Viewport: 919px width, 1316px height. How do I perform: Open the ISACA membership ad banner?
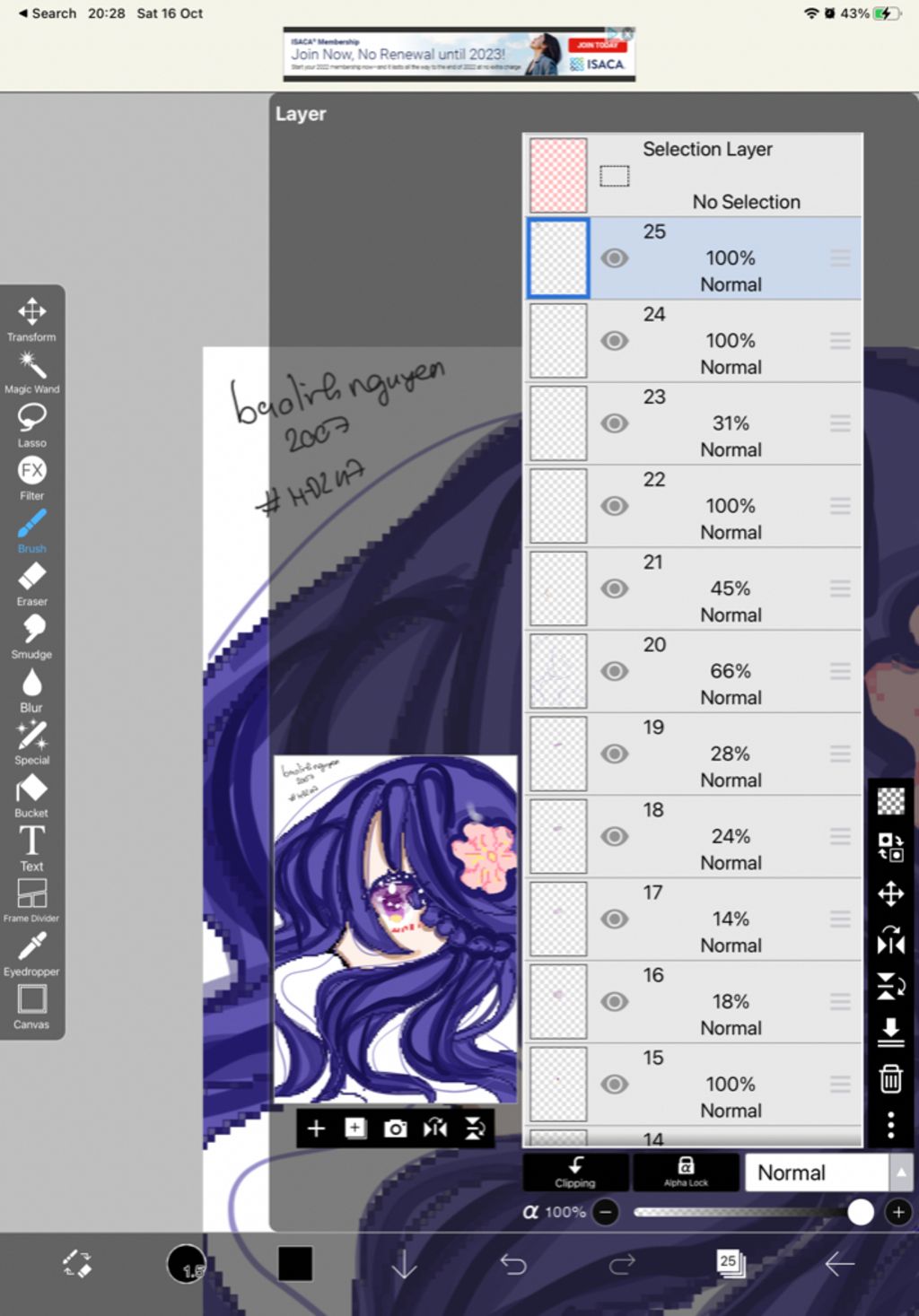[x=459, y=54]
